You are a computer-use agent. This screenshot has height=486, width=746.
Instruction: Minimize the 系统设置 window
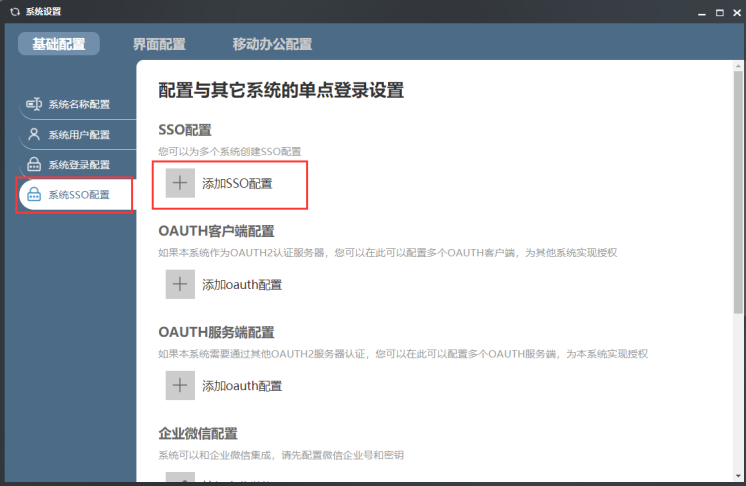702,13
